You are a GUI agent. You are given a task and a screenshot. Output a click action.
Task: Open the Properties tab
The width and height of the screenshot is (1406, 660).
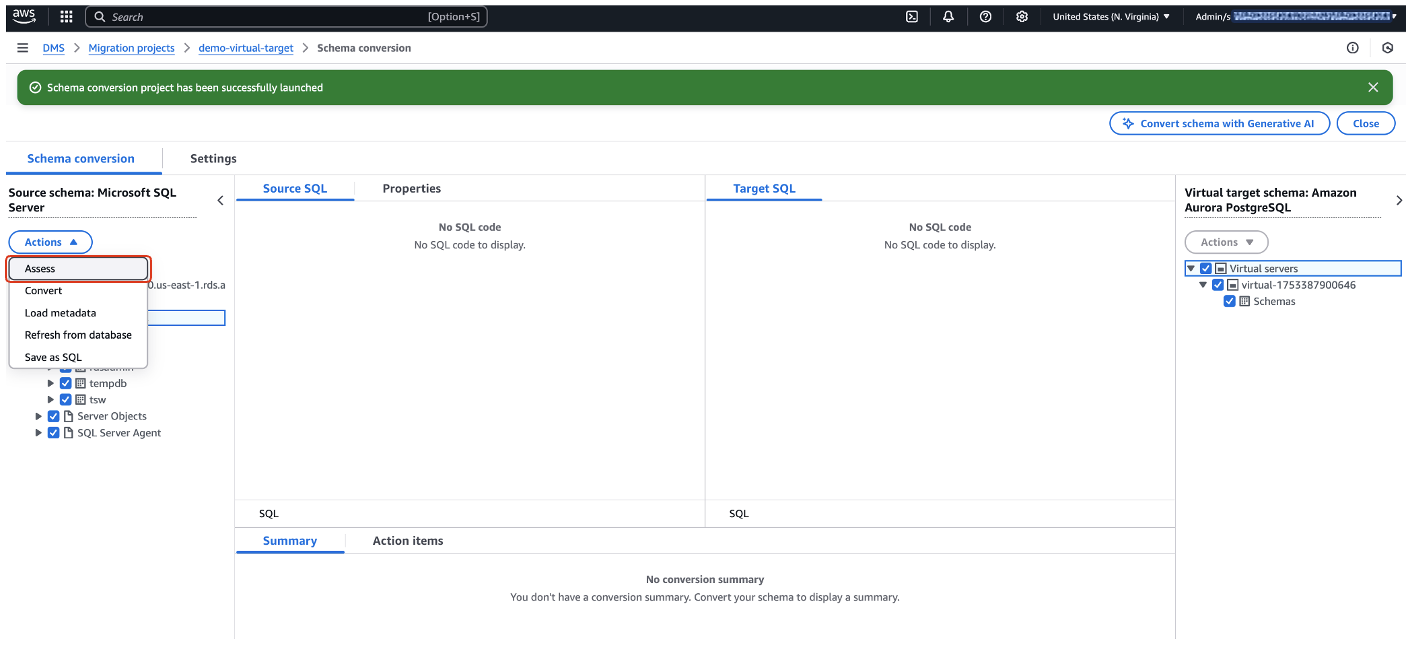point(412,189)
